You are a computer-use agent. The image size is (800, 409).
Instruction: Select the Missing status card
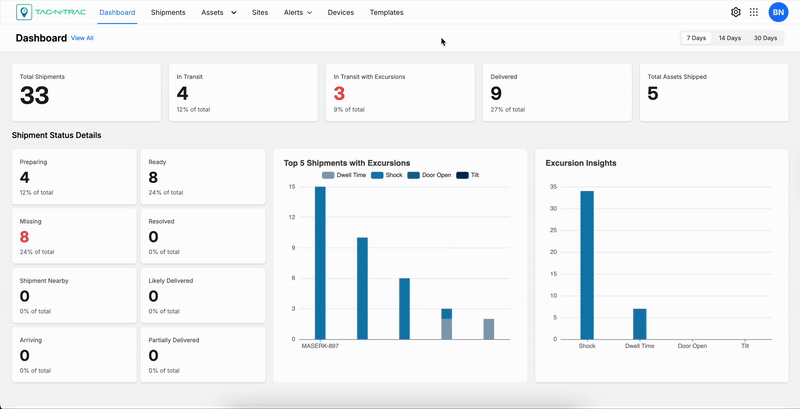[74, 236]
